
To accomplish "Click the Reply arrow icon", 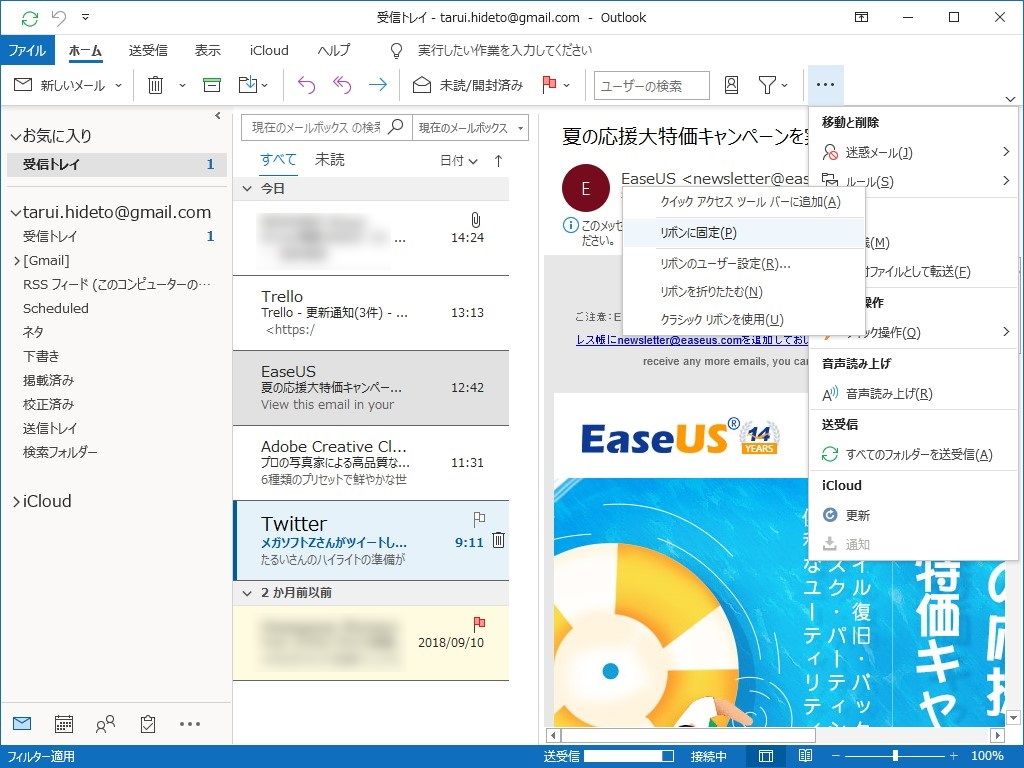I will [x=306, y=85].
